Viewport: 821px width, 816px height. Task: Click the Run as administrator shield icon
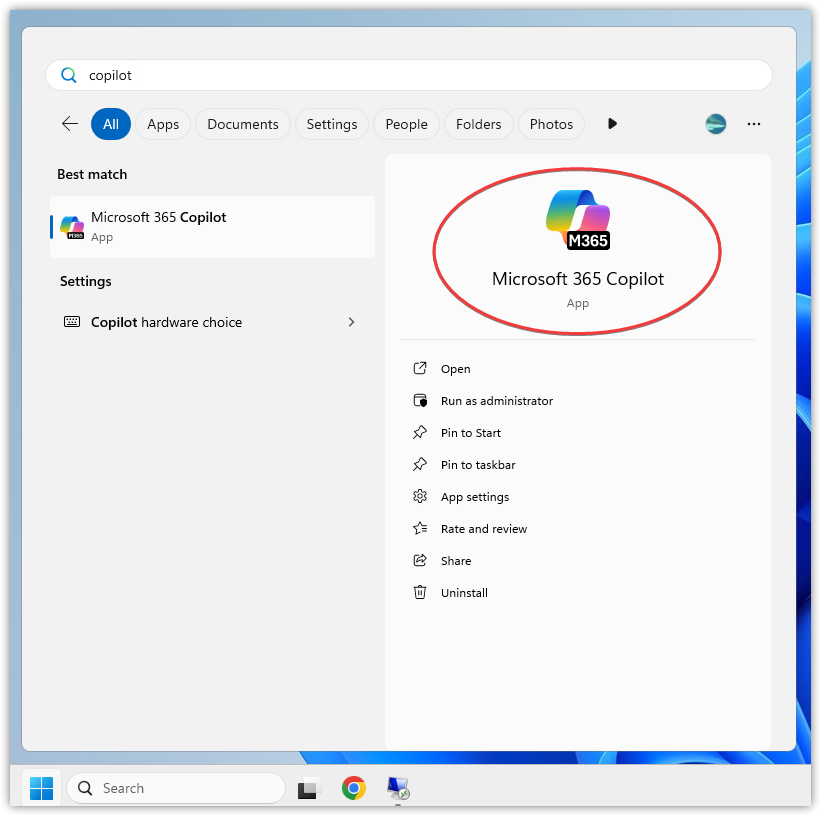tap(420, 401)
